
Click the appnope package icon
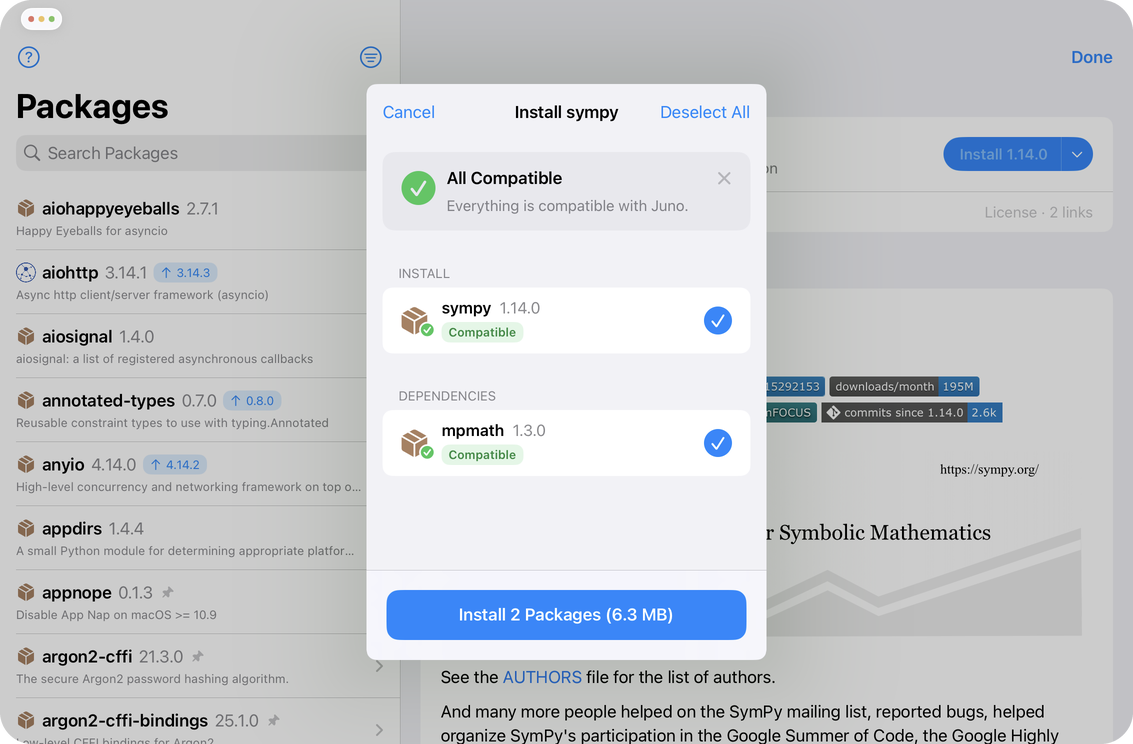(26, 592)
